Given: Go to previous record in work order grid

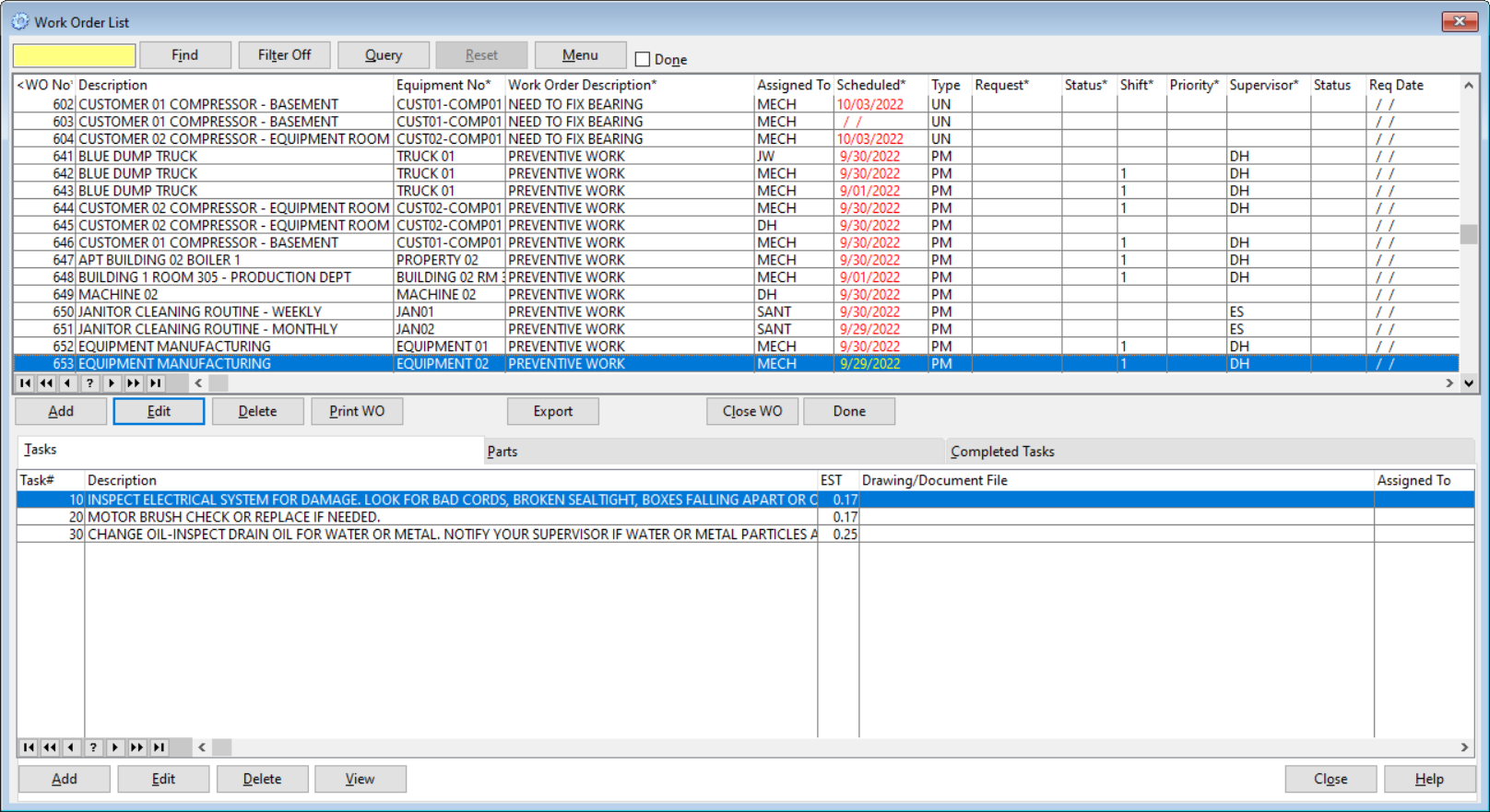Looking at the screenshot, I should (x=67, y=382).
